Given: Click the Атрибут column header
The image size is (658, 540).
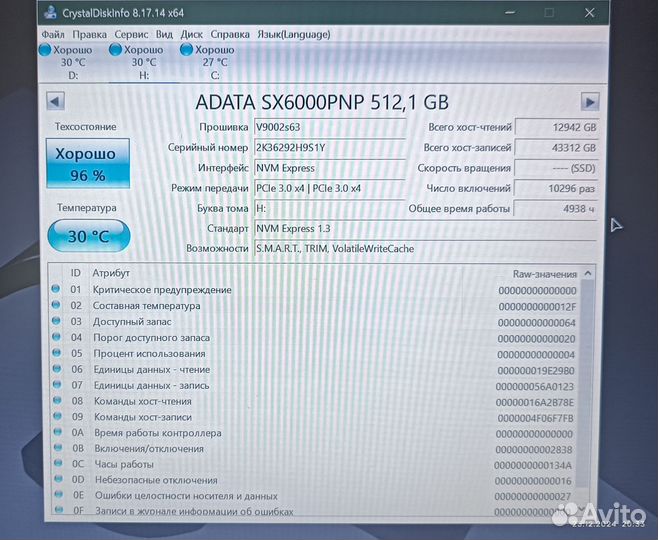Looking at the screenshot, I should point(111,273).
